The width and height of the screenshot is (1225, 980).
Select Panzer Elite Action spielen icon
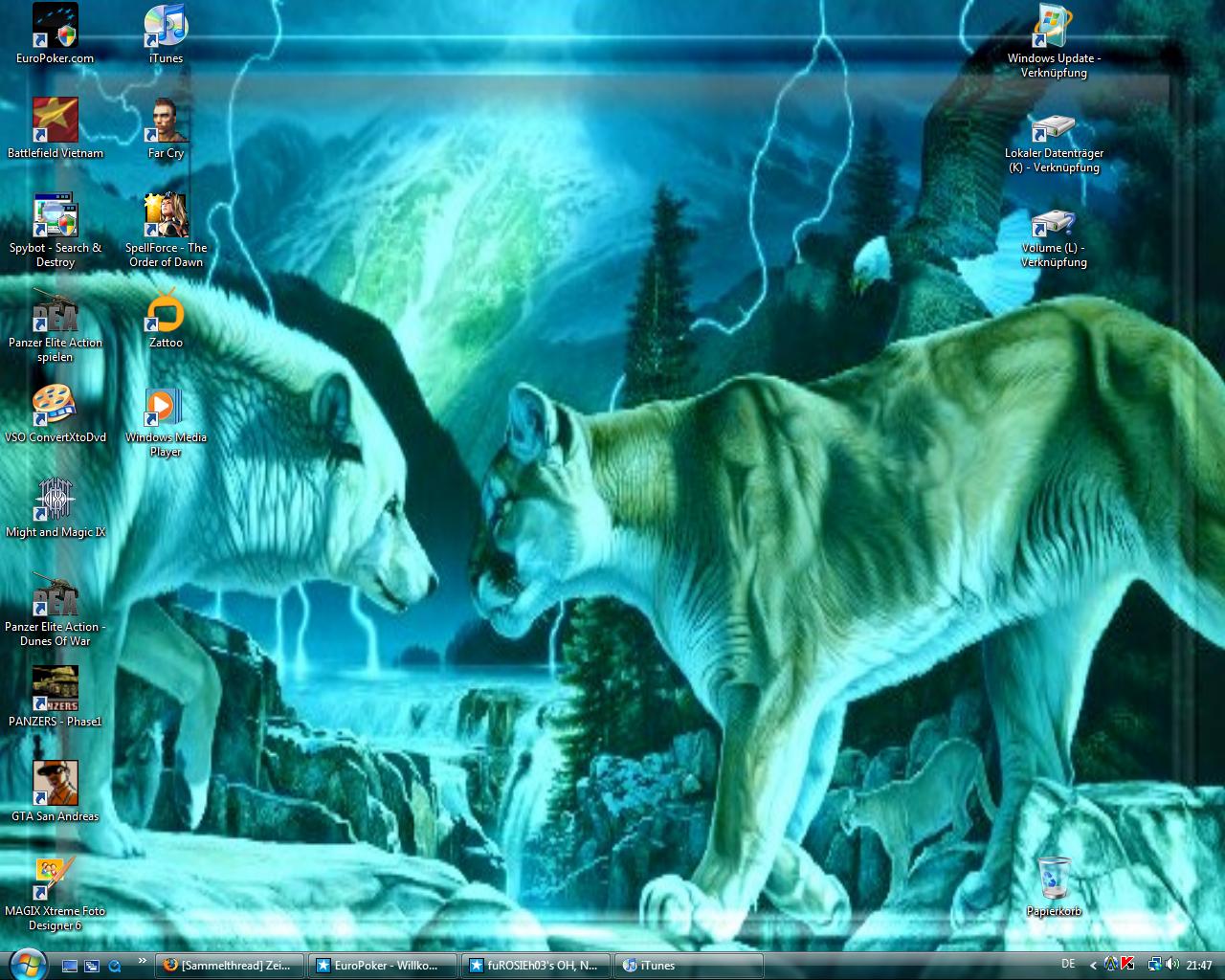[55, 325]
